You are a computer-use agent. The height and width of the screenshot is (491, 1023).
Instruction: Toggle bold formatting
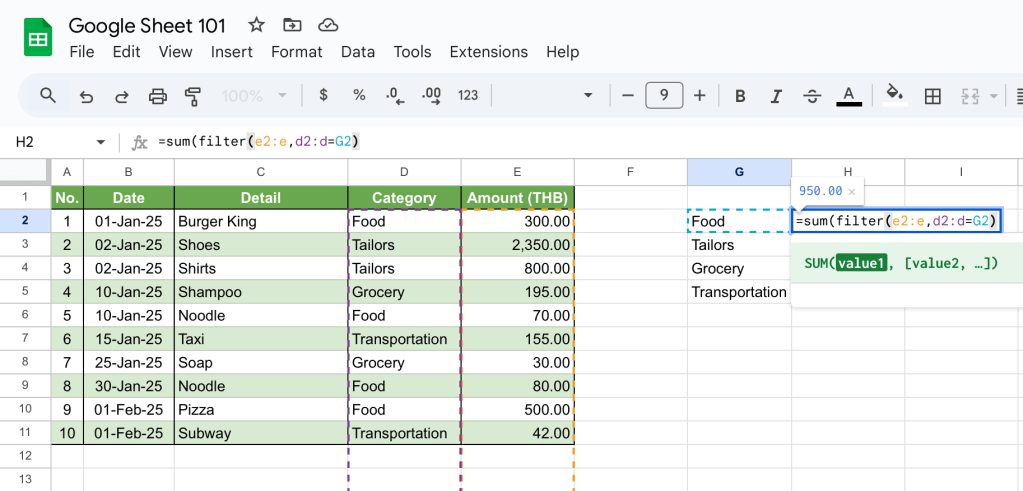pos(740,97)
